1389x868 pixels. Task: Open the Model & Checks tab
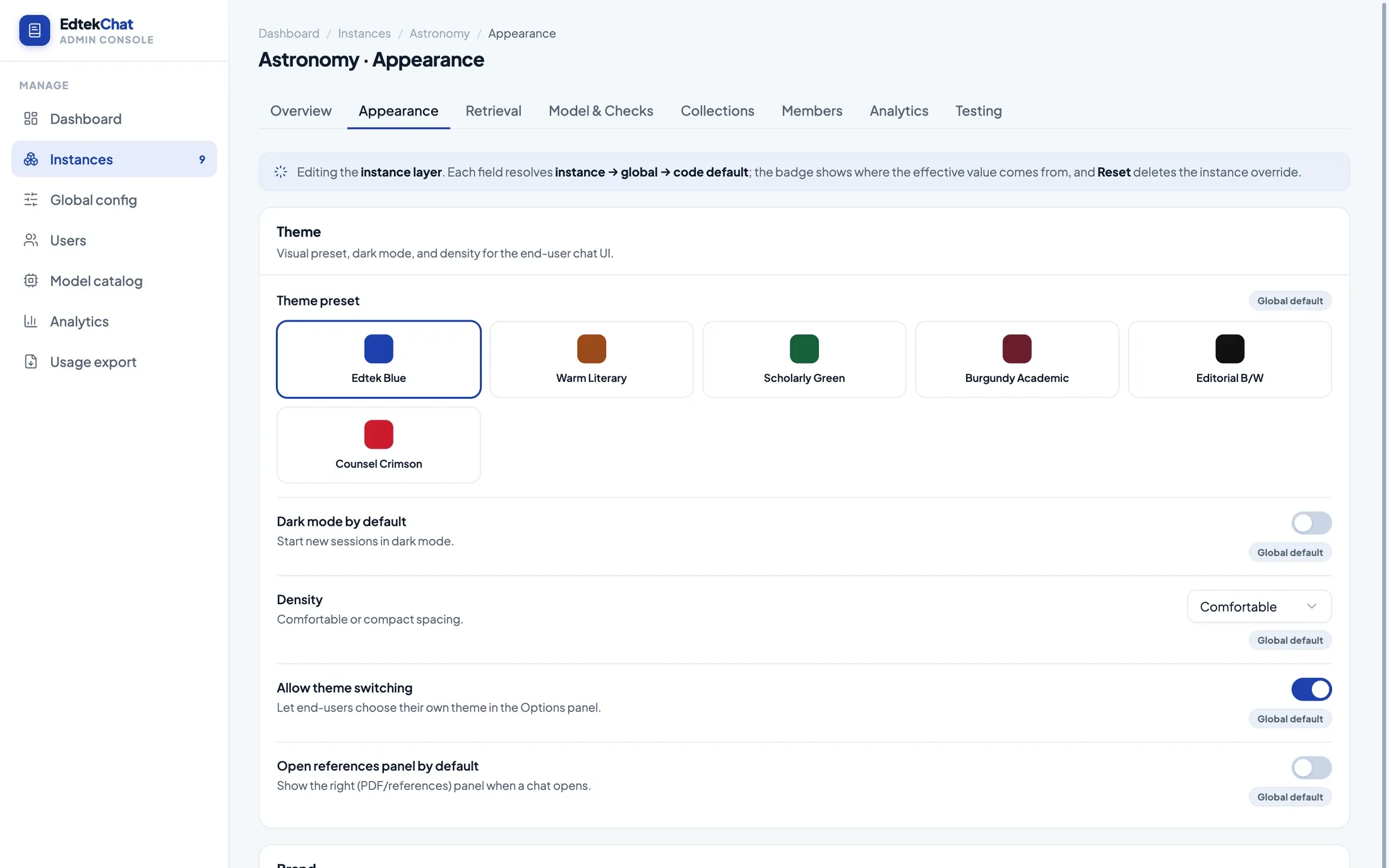pyautogui.click(x=600, y=110)
